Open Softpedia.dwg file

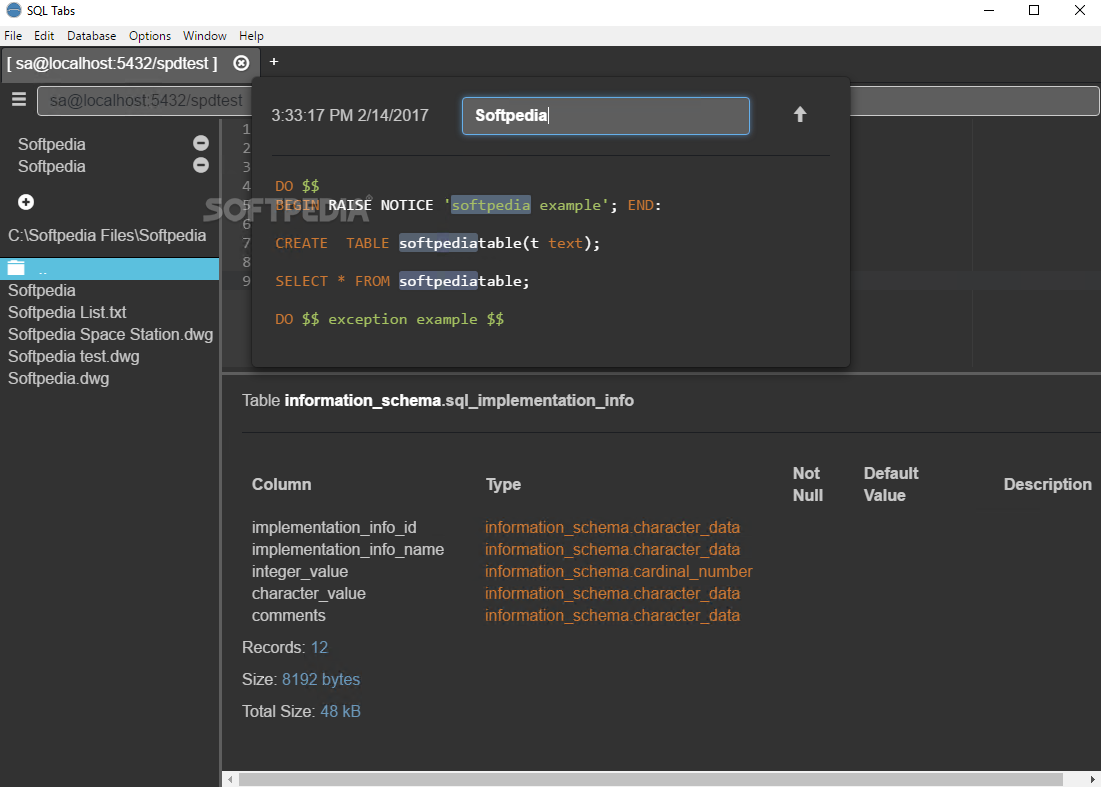tap(58, 378)
